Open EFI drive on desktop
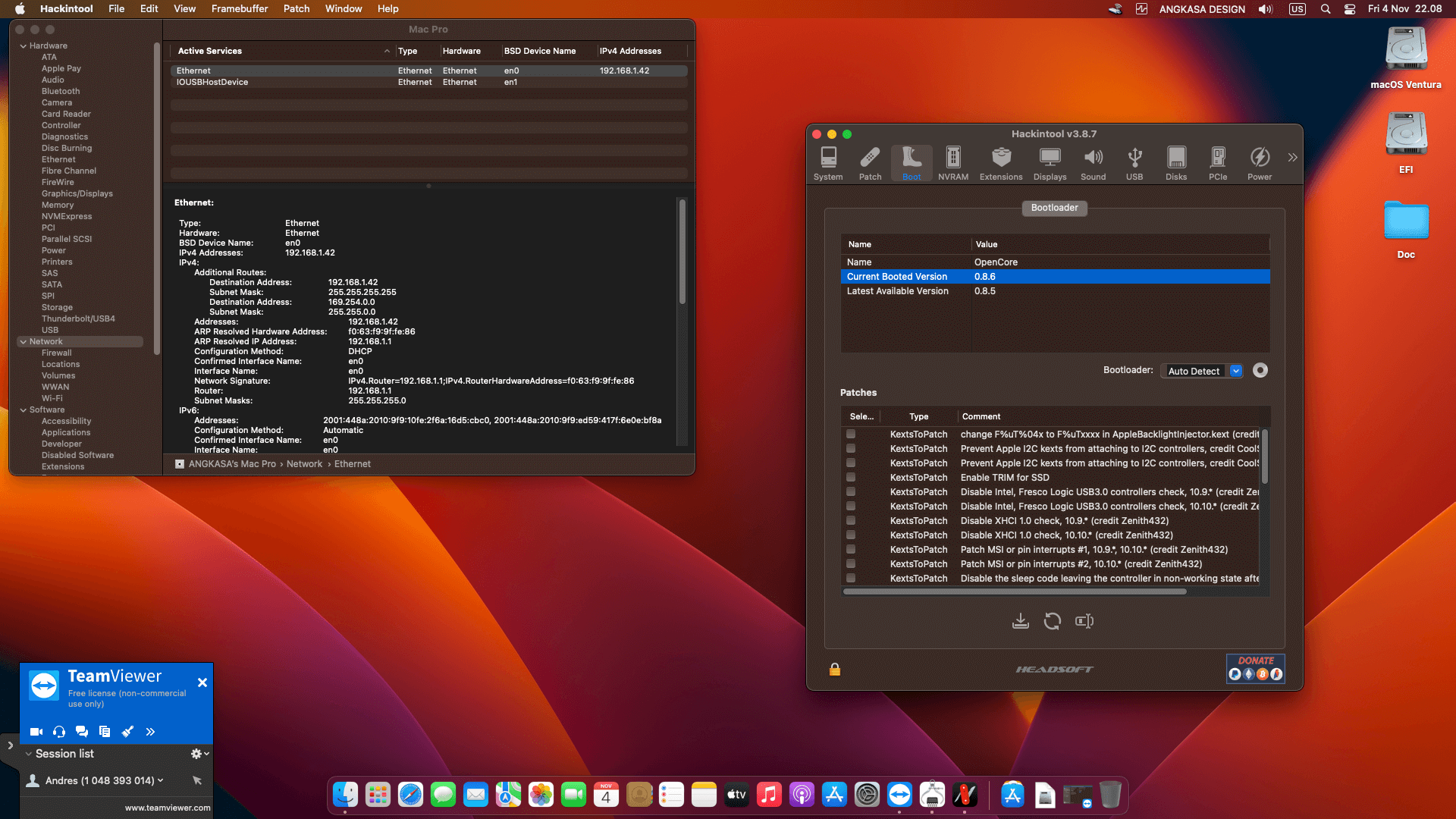The width and height of the screenshot is (1456, 819). pos(1406,143)
